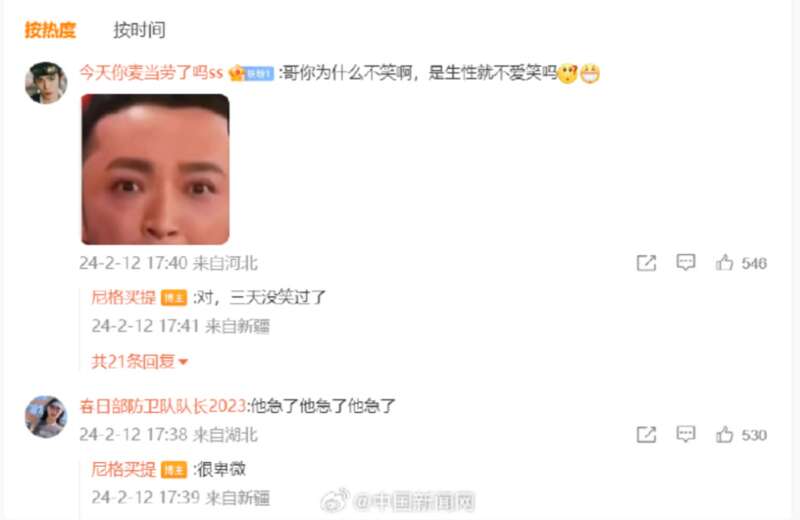
Task: Click the 博主 badge in first reply
Action: 174,298
